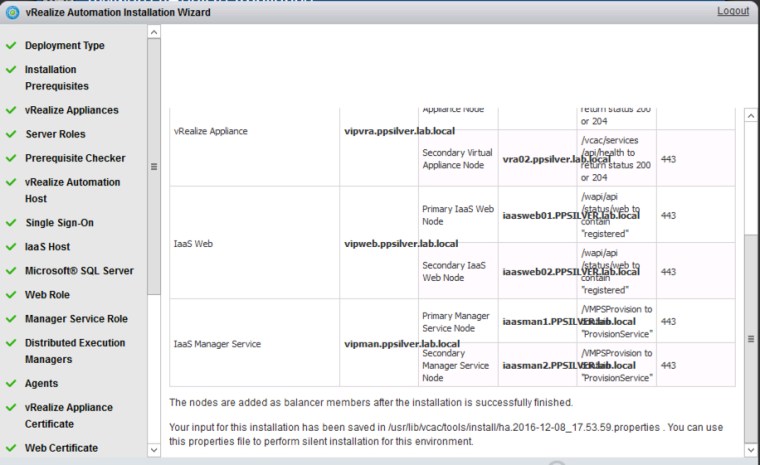Click green checkmark beside Server Roles

pyautogui.click(x=11, y=134)
